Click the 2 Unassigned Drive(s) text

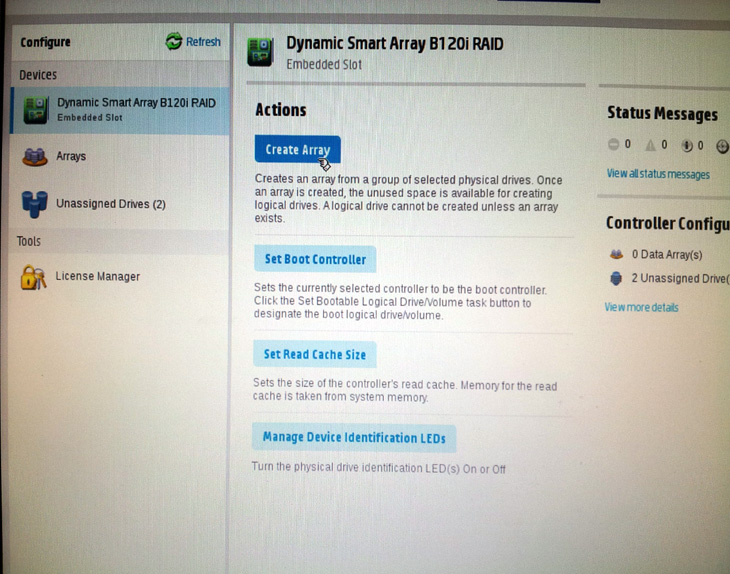(x=680, y=278)
